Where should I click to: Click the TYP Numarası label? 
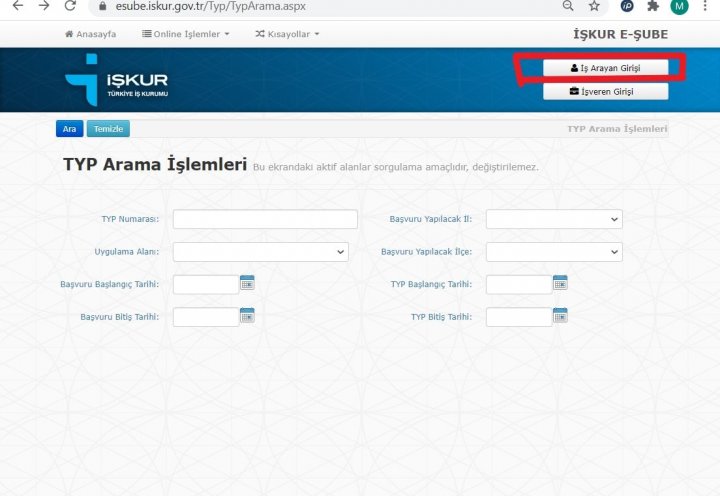130,219
